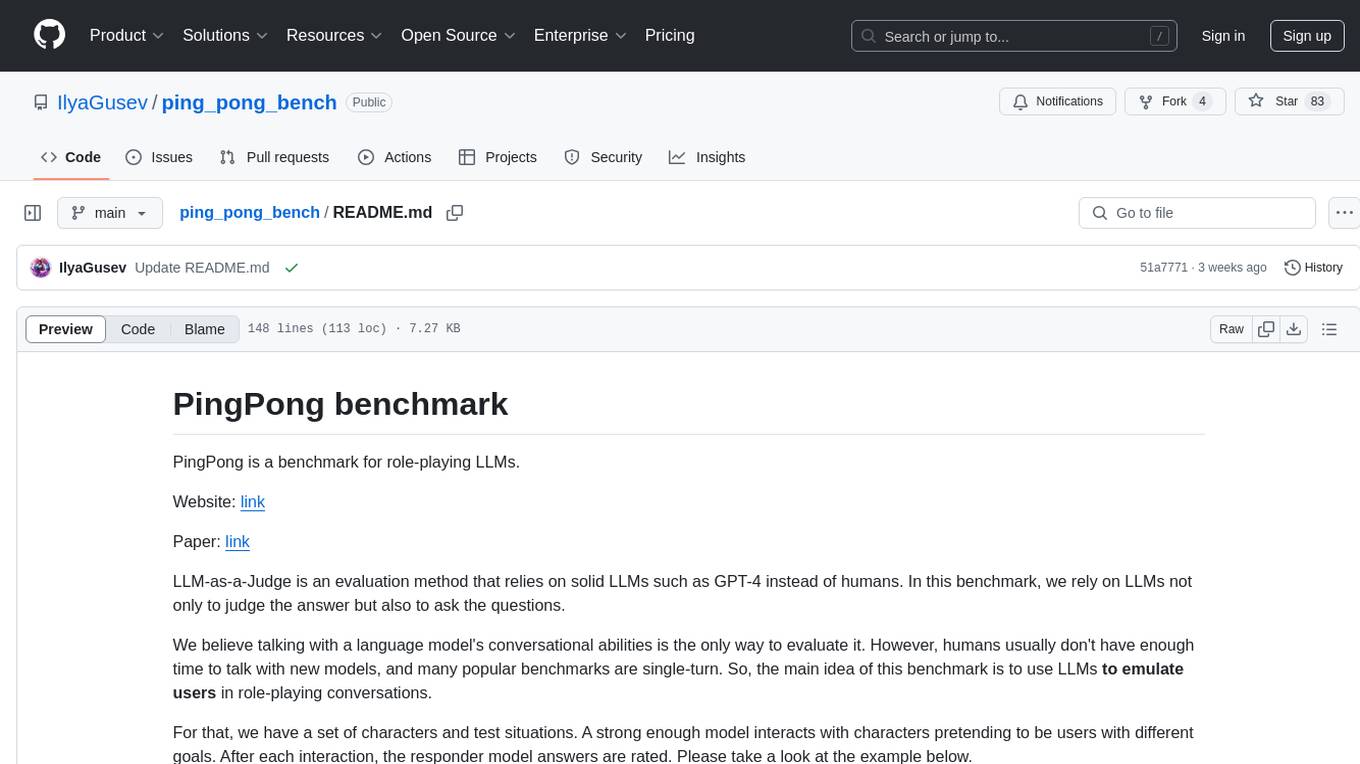Open the Paper link
The image size is (1360, 764).
(237, 542)
